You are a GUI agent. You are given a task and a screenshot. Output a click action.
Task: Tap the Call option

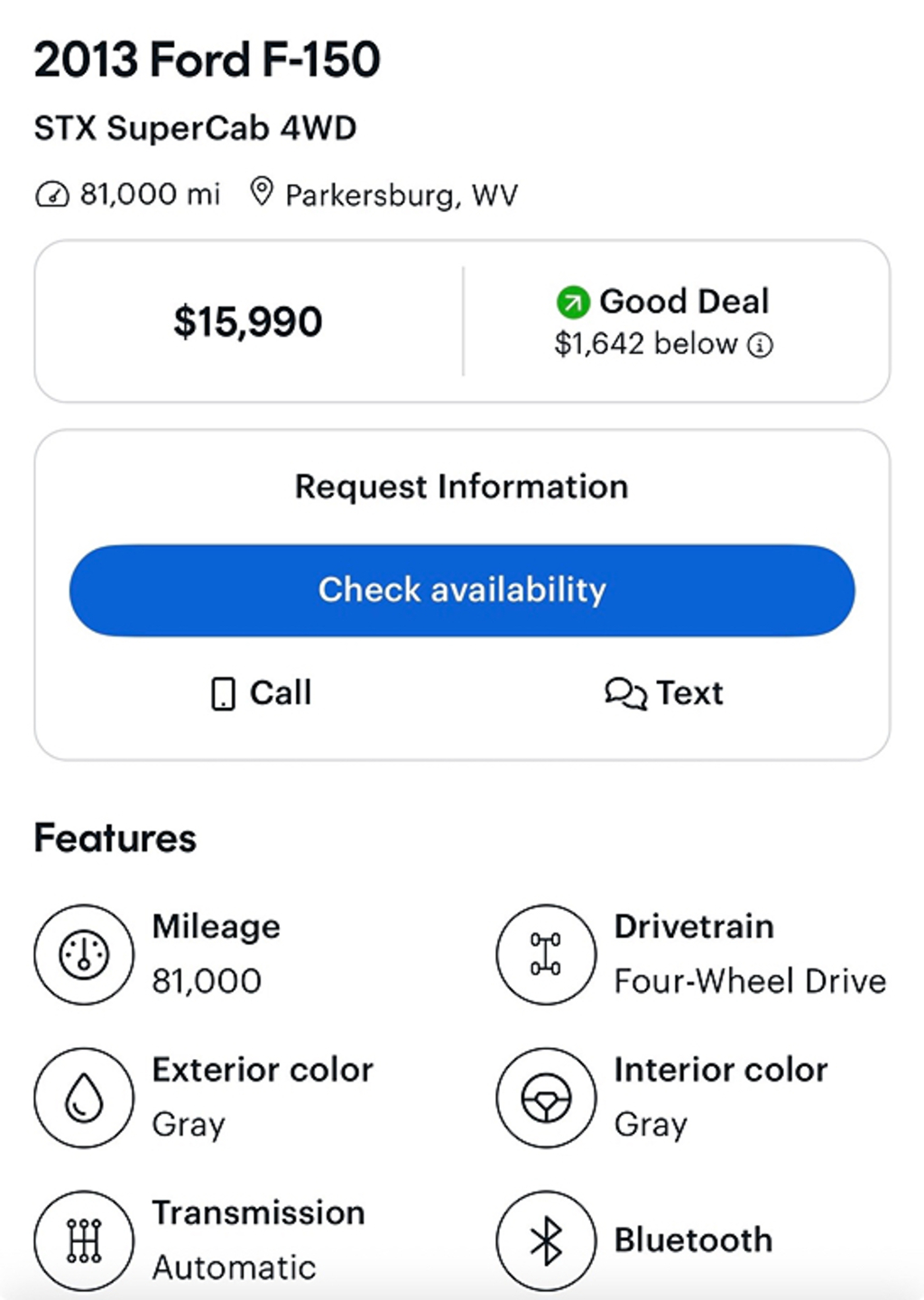pyautogui.click(x=261, y=693)
